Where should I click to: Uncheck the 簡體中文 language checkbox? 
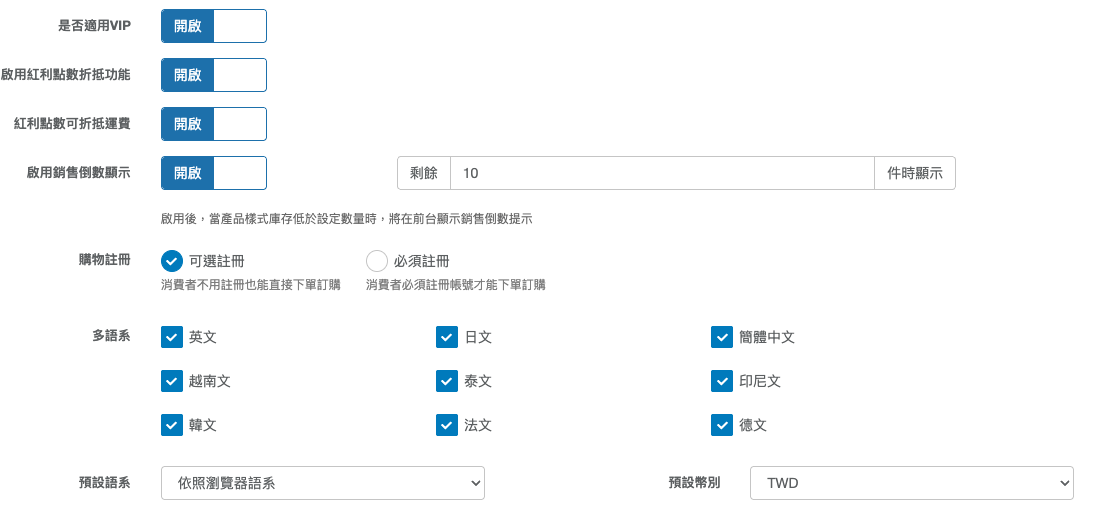tap(722, 337)
